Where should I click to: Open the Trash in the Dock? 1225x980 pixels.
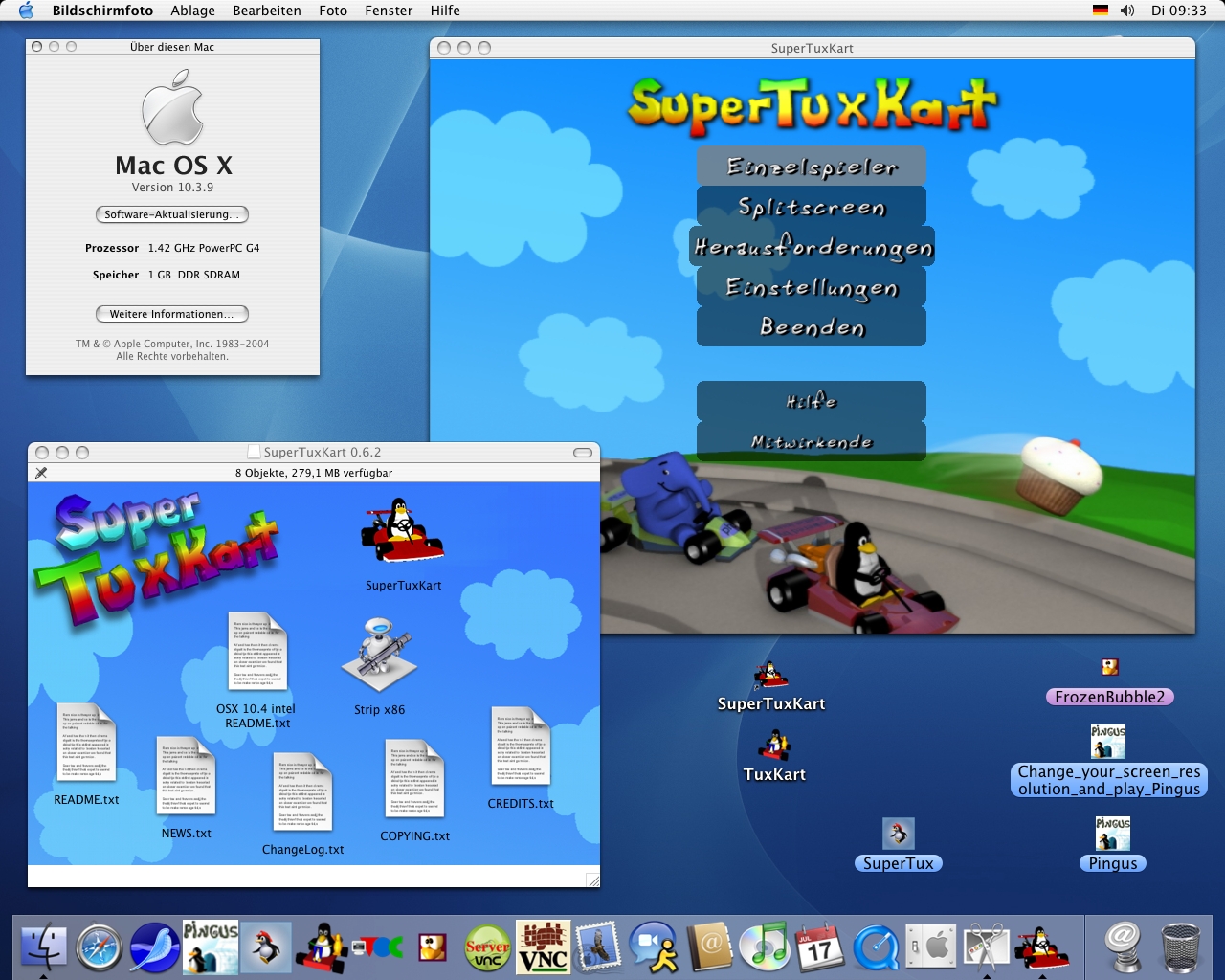tap(1180, 947)
